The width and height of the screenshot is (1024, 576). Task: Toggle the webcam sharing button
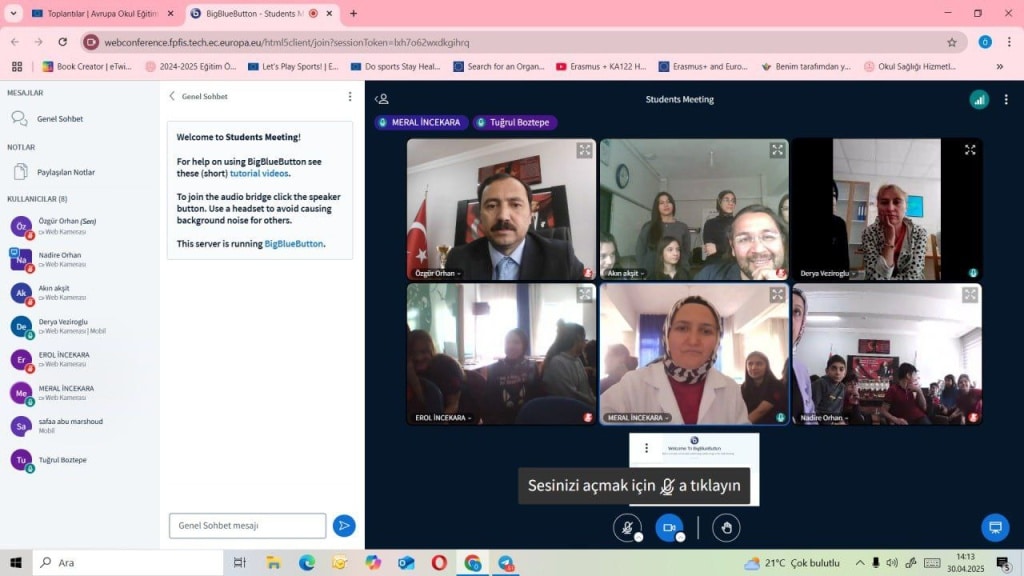point(669,527)
